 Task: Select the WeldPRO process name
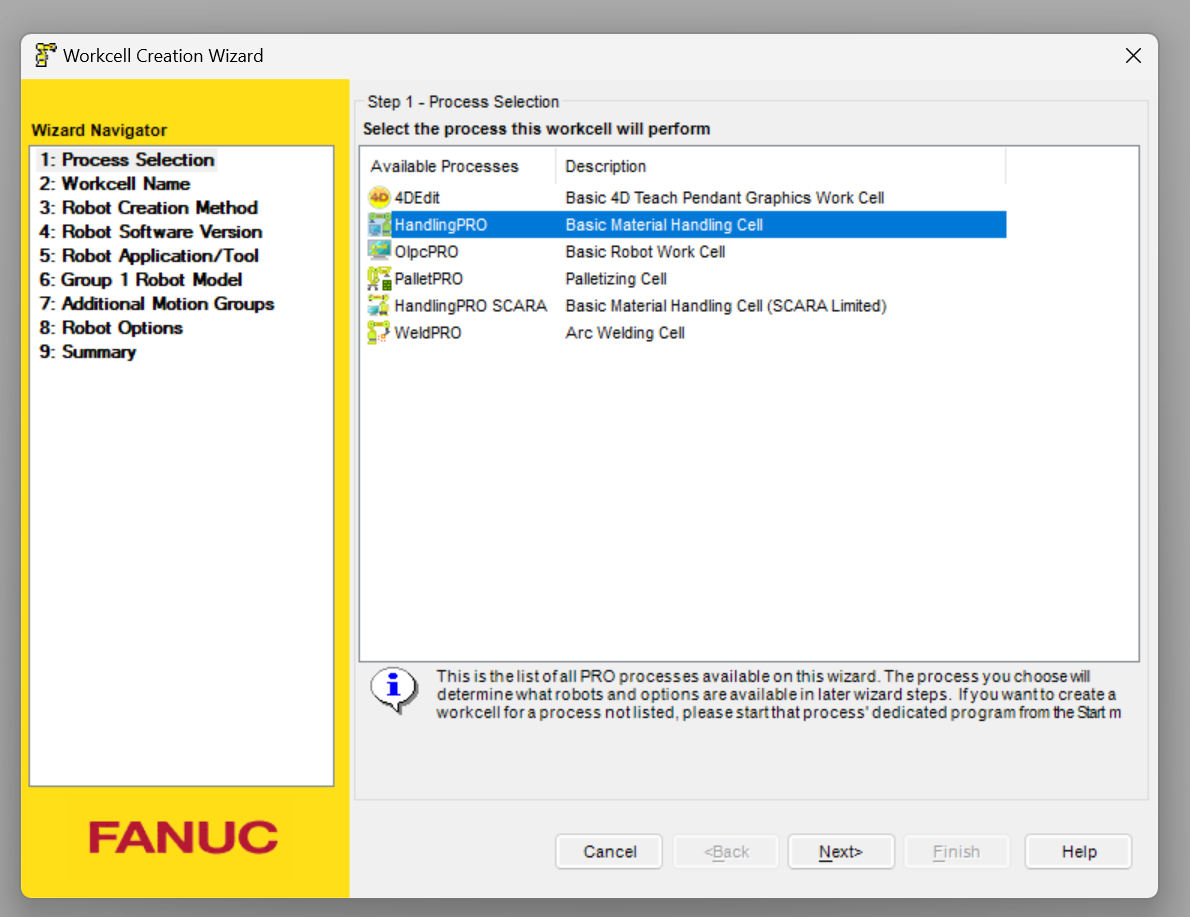pyautogui.click(x=427, y=333)
